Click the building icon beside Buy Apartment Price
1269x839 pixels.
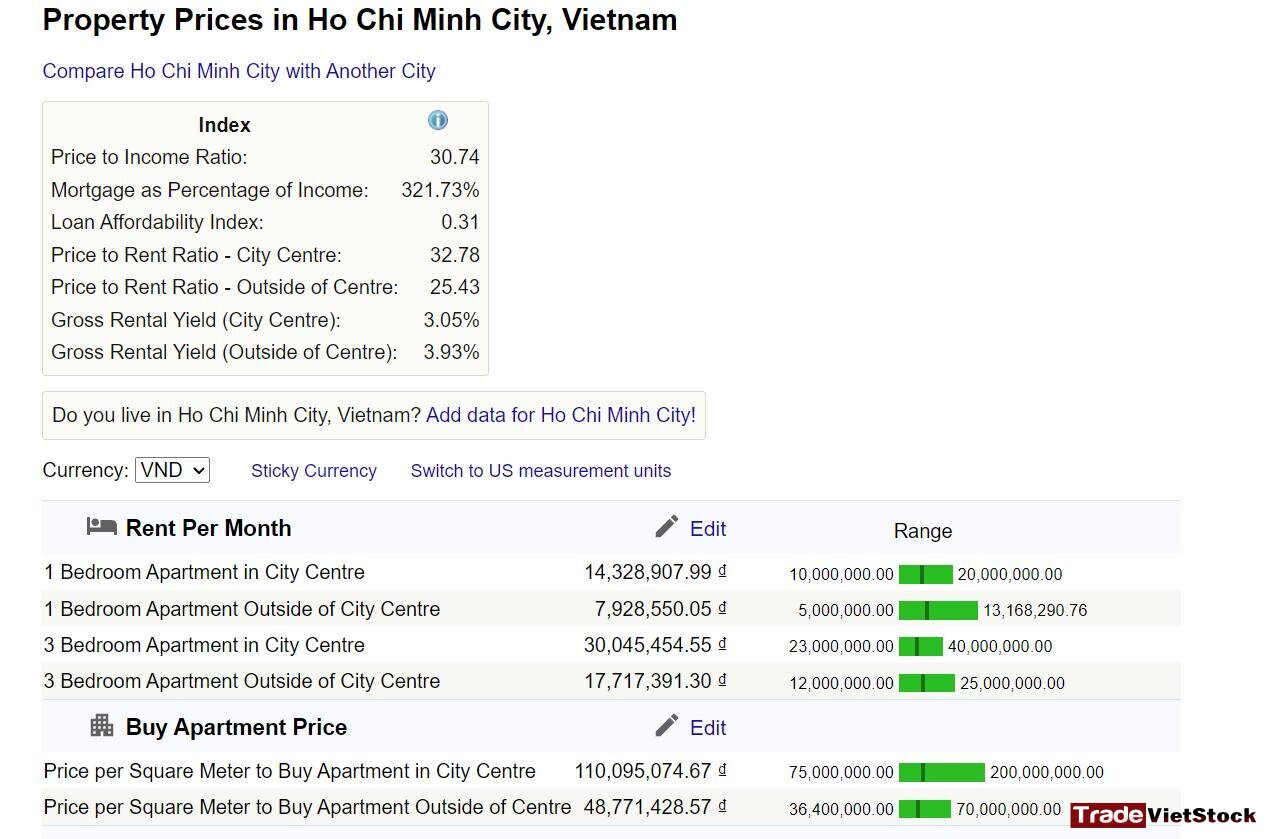pyautogui.click(x=102, y=726)
